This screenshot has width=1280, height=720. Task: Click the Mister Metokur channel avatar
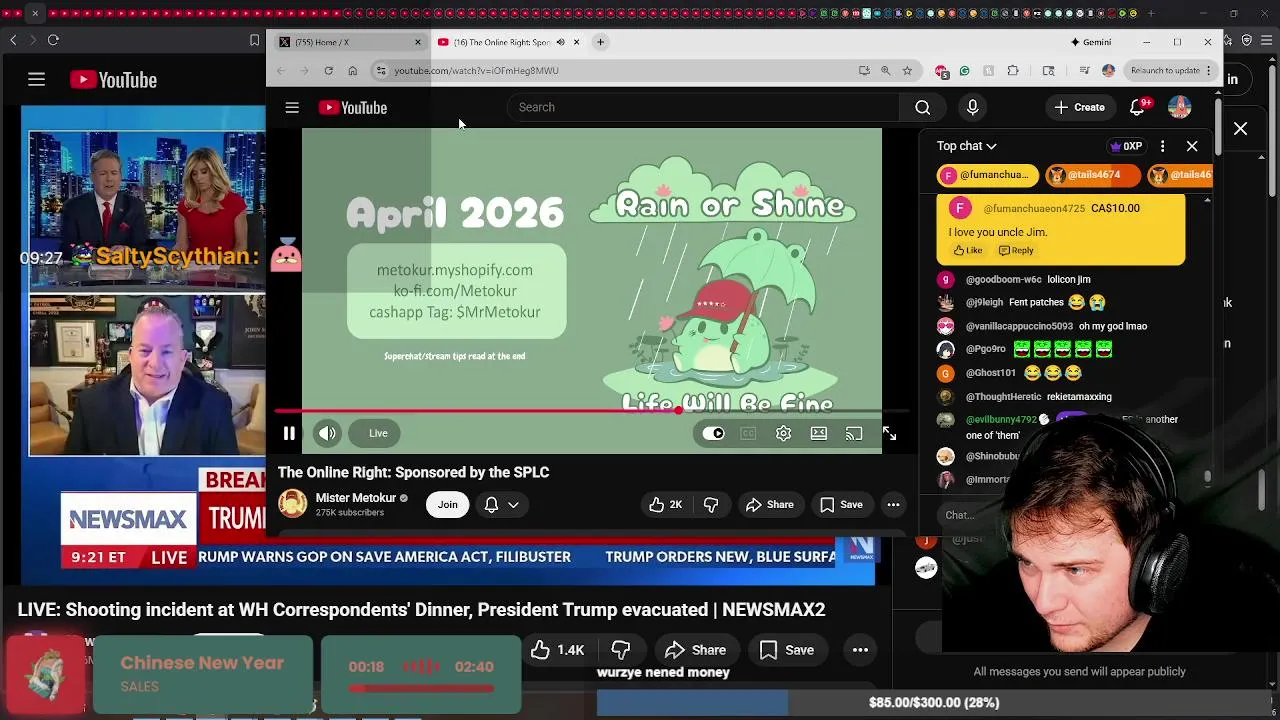point(293,504)
